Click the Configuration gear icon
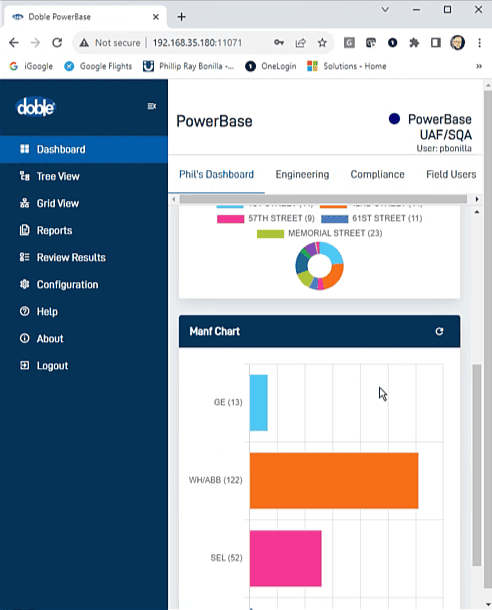This screenshot has width=492, height=610. tap(25, 284)
